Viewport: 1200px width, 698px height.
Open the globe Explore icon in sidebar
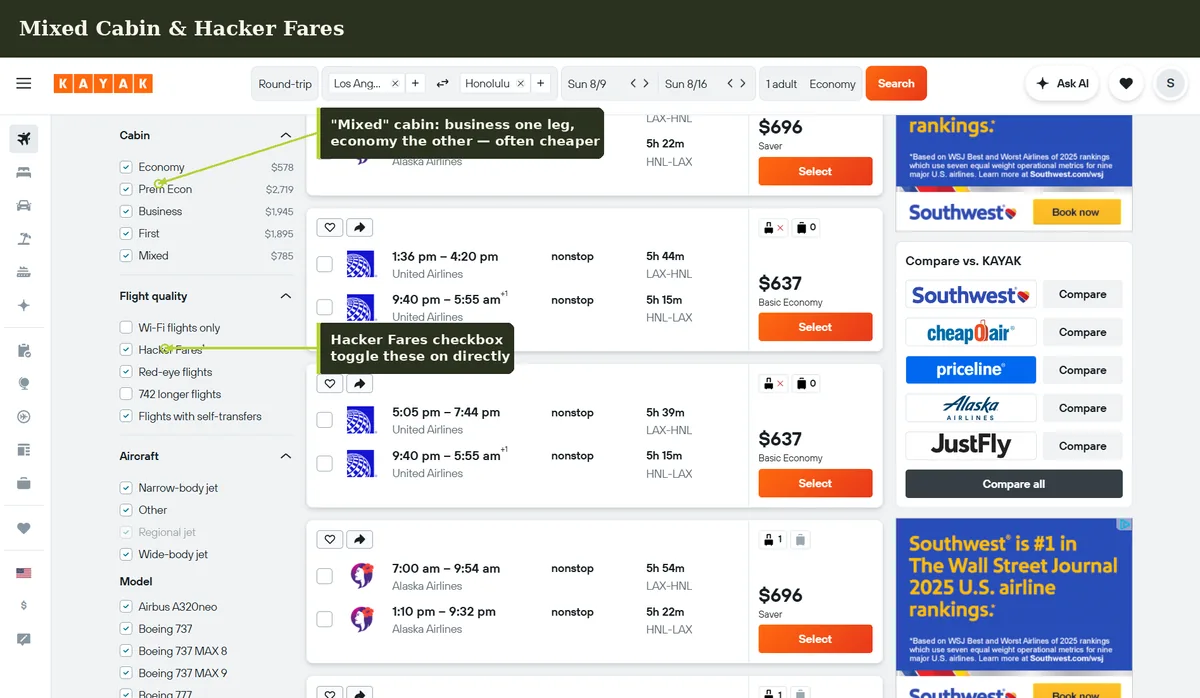pyautogui.click(x=24, y=383)
